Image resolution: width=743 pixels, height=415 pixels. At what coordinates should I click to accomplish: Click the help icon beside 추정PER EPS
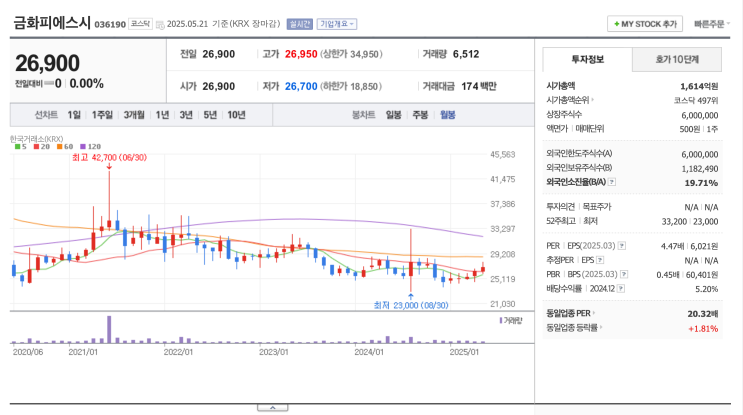600,260
